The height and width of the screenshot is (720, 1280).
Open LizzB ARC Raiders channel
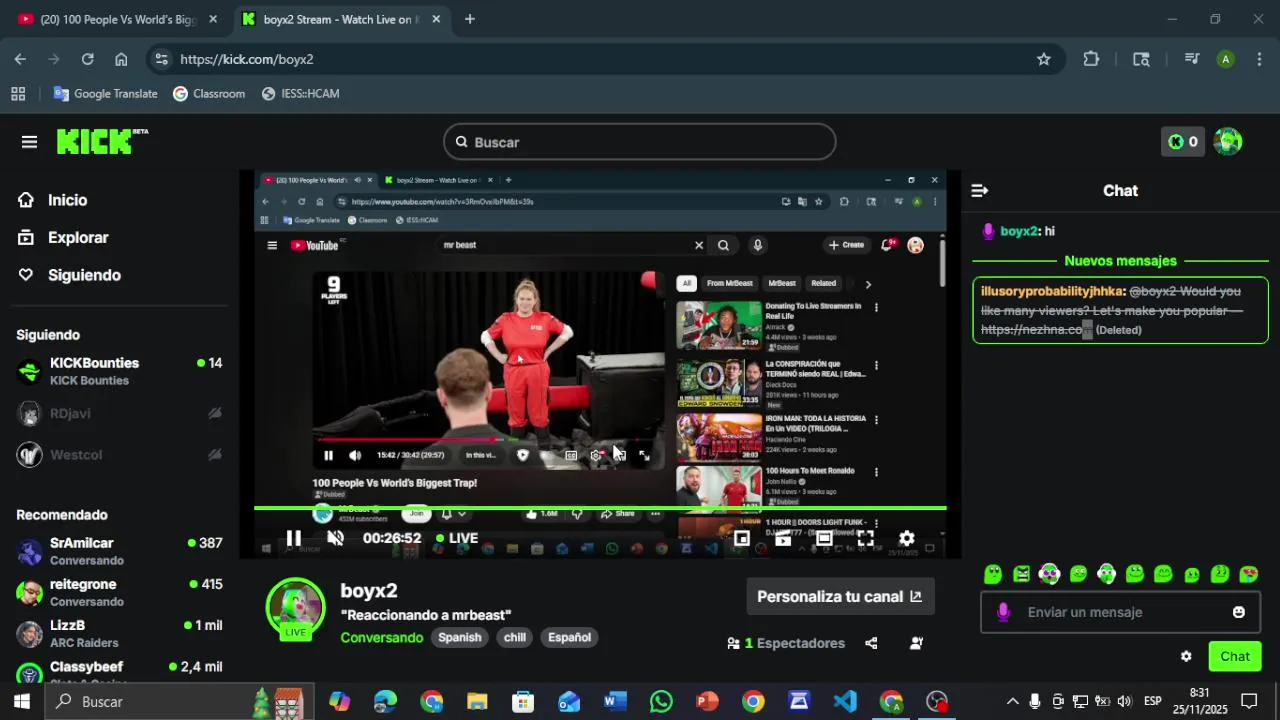(119, 633)
